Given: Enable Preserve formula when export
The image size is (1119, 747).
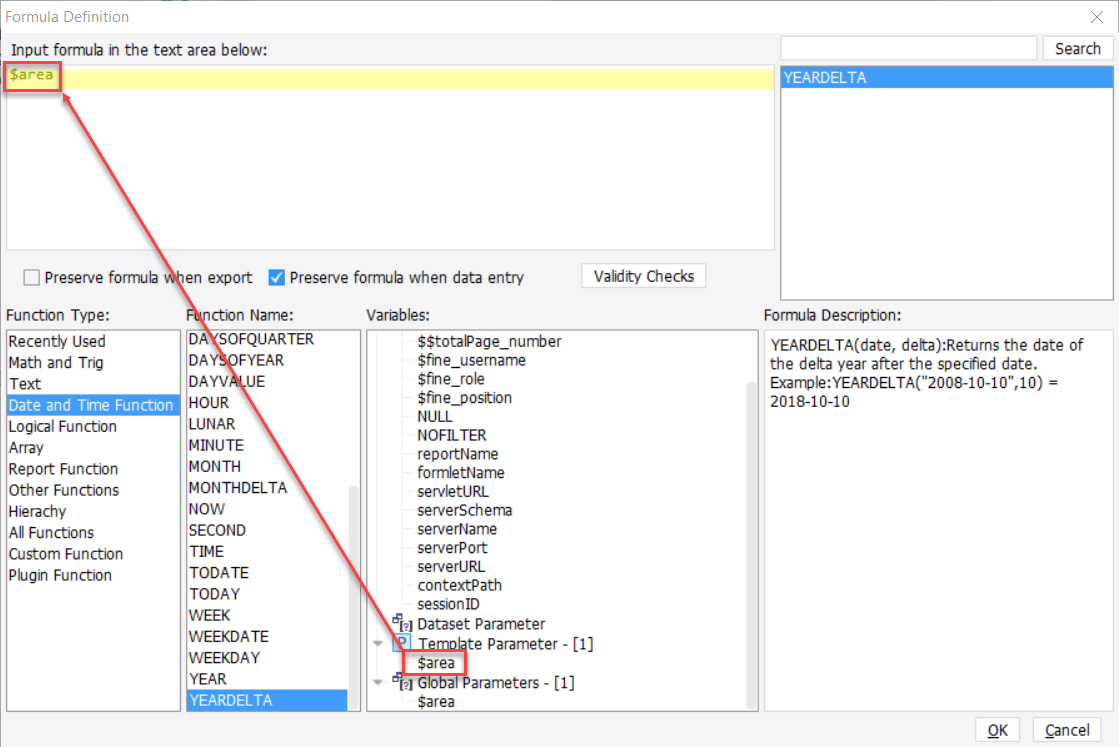Looking at the screenshot, I should 30,278.
